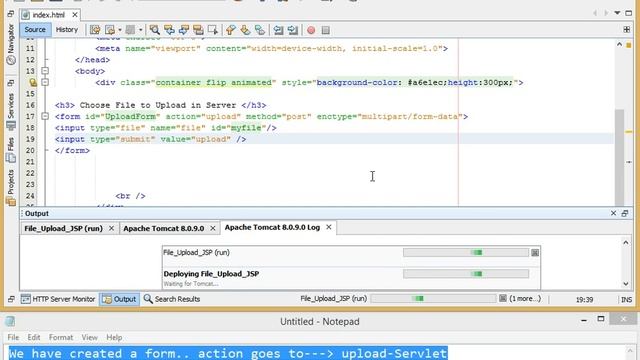Click Previous Bookmark icon

click(231, 30)
